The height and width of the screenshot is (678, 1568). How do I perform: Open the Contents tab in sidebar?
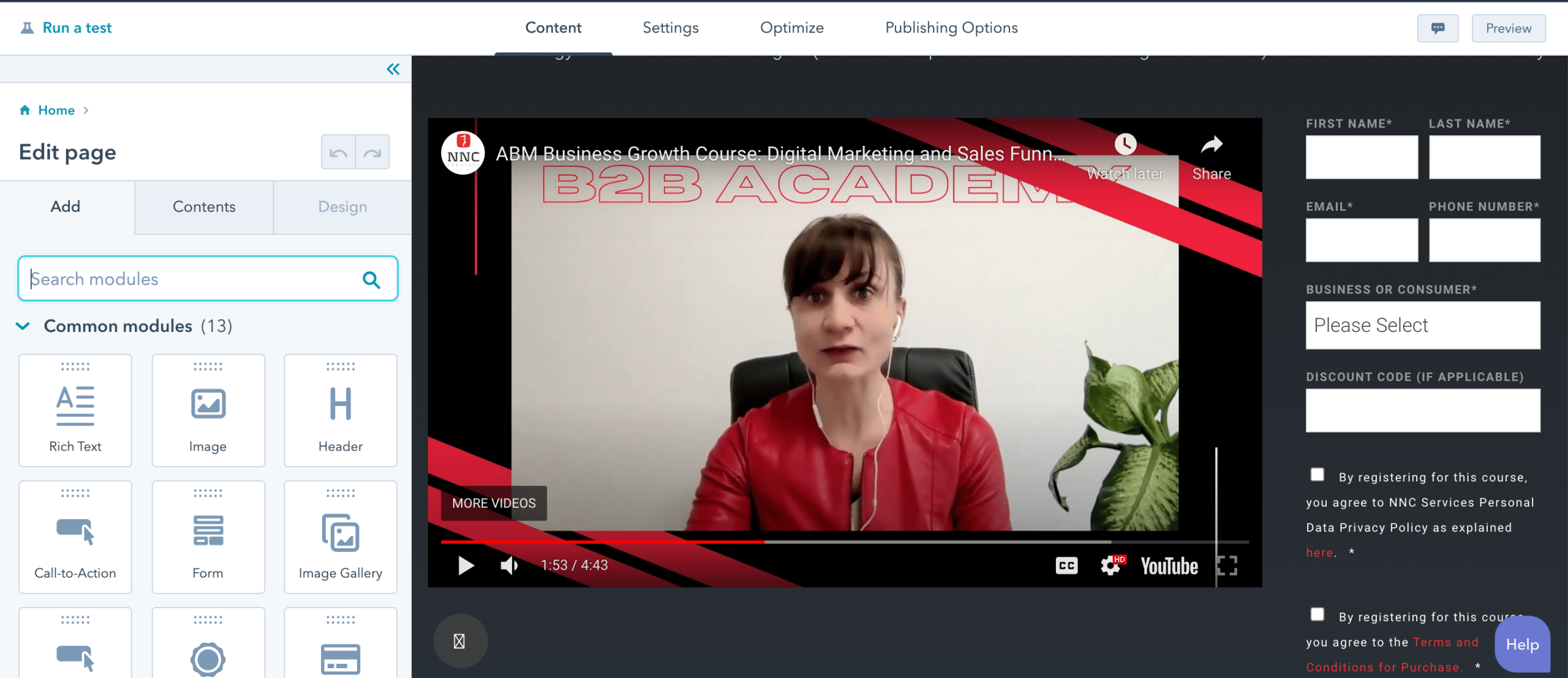tap(204, 207)
